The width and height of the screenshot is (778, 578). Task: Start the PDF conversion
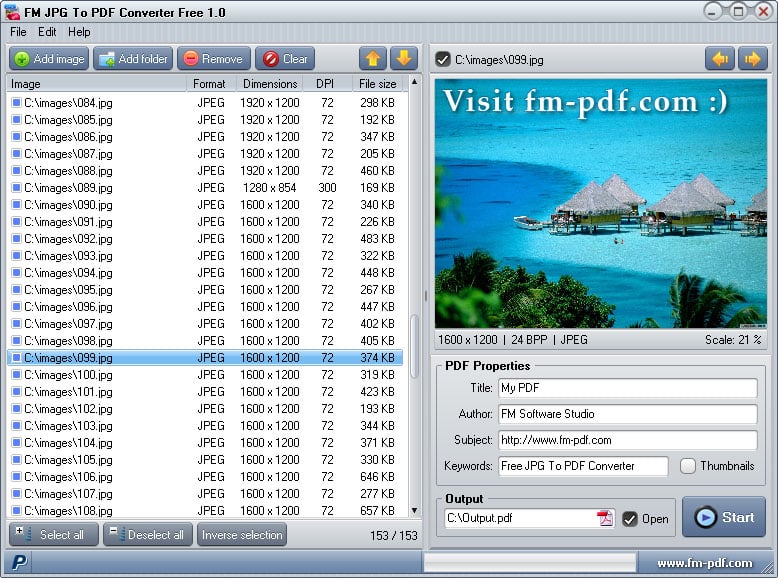click(x=724, y=517)
